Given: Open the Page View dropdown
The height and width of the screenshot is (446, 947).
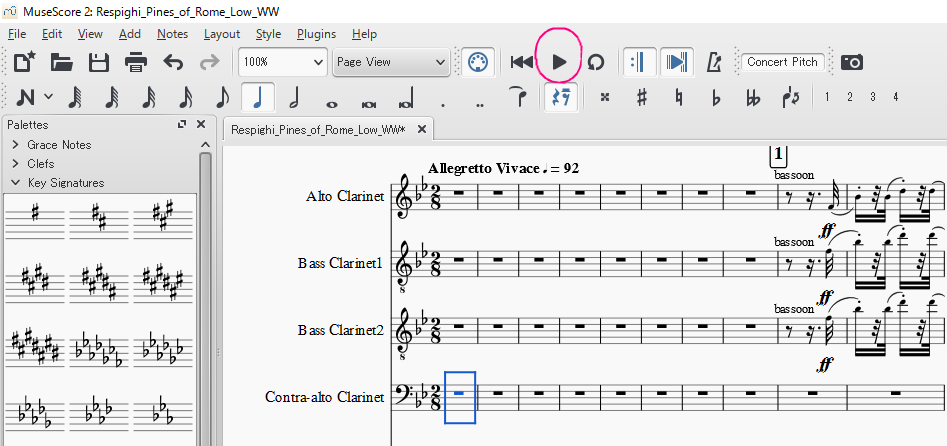Looking at the screenshot, I should pyautogui.click(x=391, y=62).
